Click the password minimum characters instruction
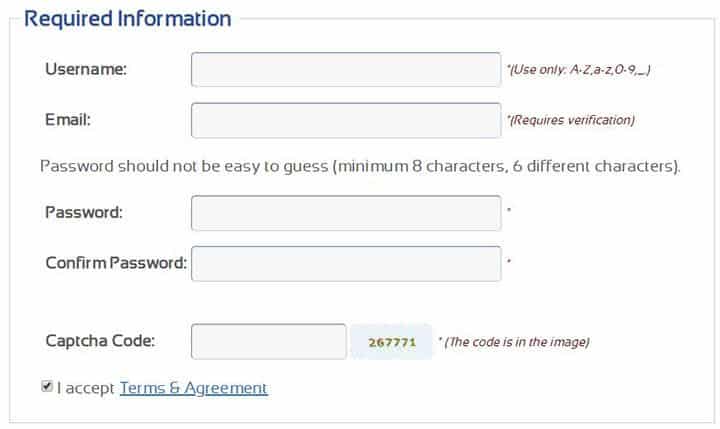Screen dimensions: 720x429 [360, 166]
